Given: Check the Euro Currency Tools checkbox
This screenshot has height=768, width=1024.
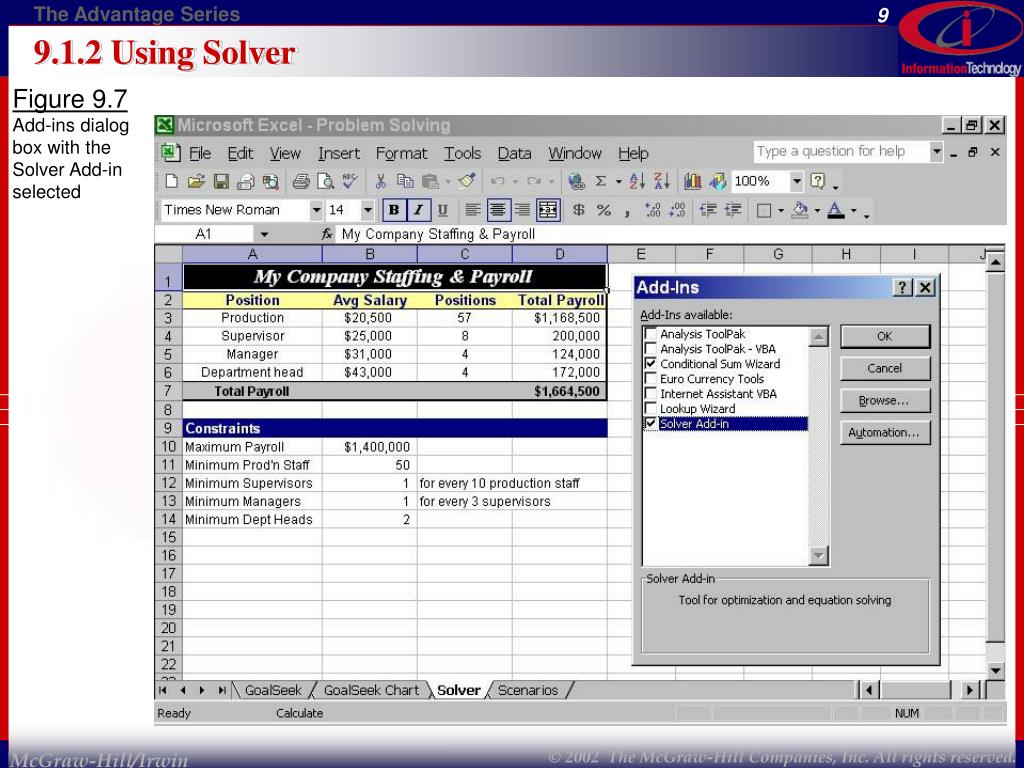Looking at the screenshot, I should pos(650,379).
